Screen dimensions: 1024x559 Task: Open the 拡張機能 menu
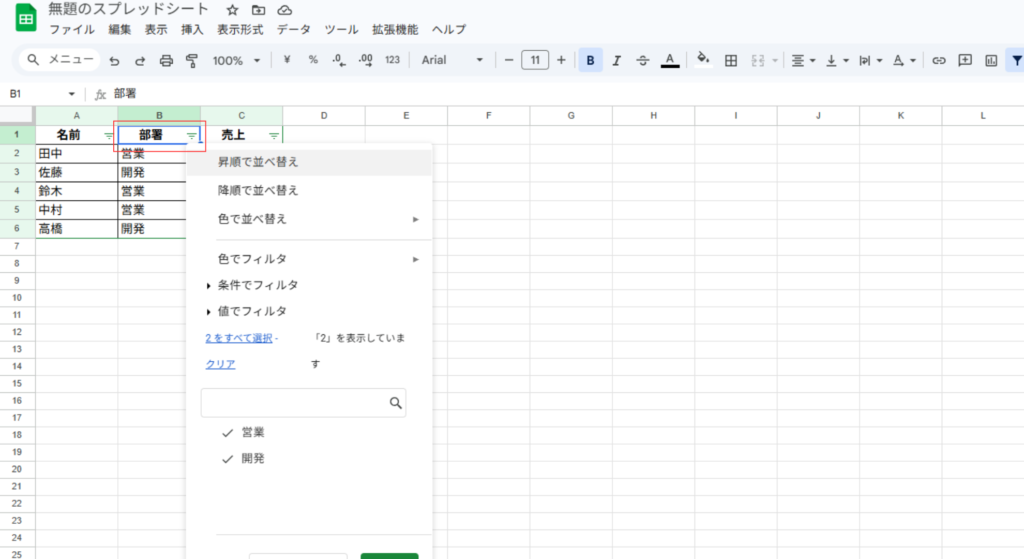coord(395,29)
